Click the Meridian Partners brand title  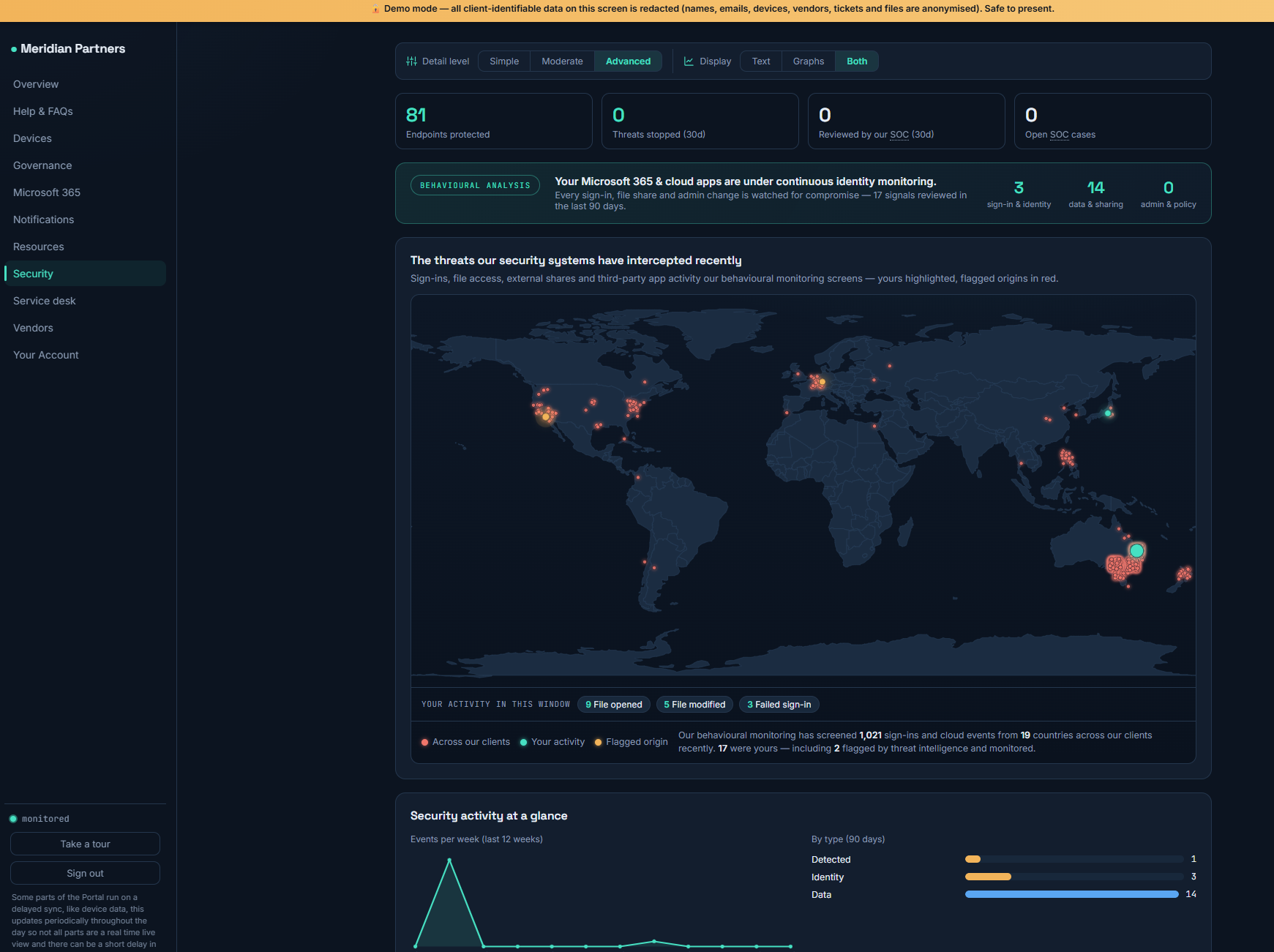pos(72,49)
